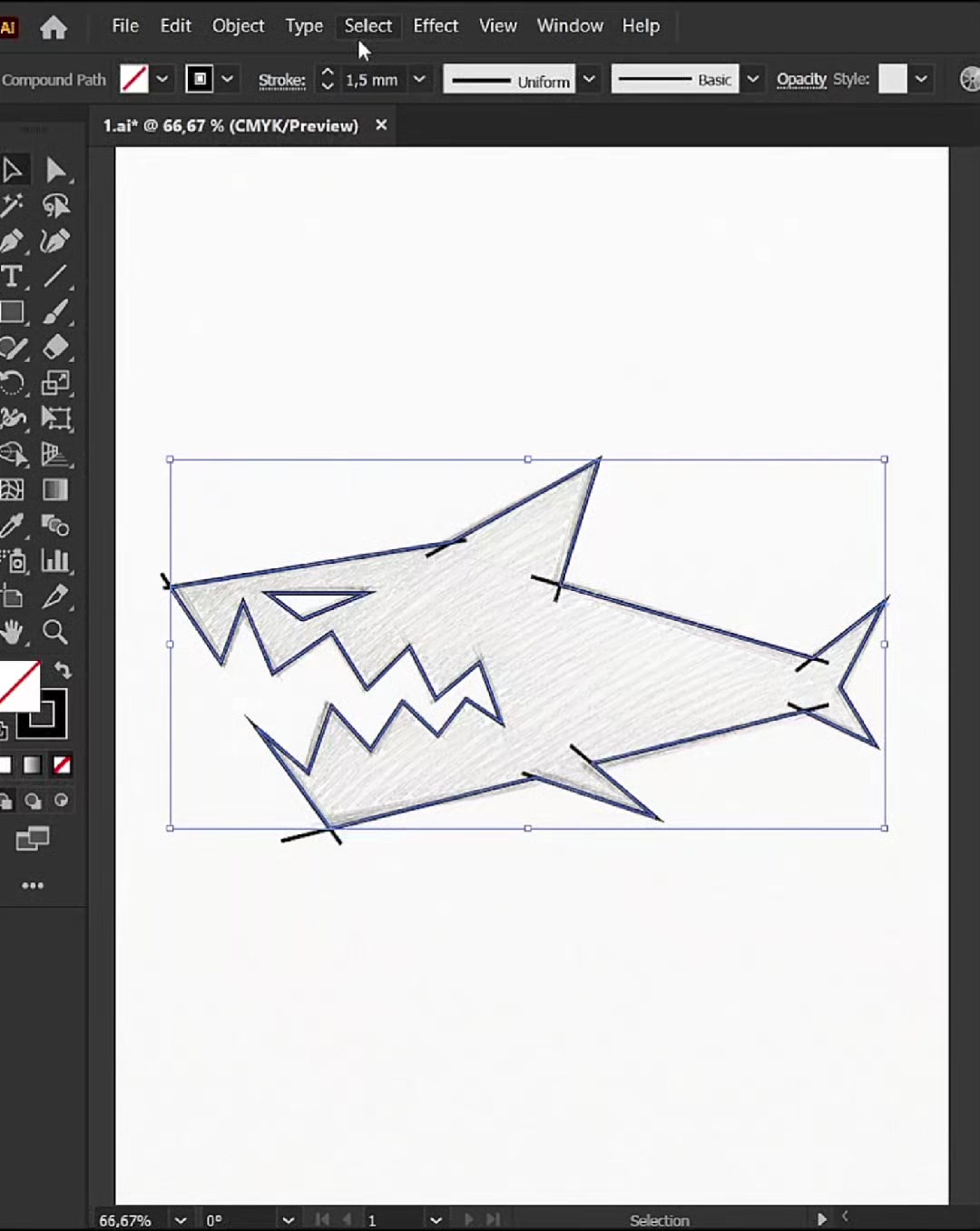The width and height of the screenshot is (980, 1231).
Task: Open graphic Style dropdown arrow
Action: point(921,79)
